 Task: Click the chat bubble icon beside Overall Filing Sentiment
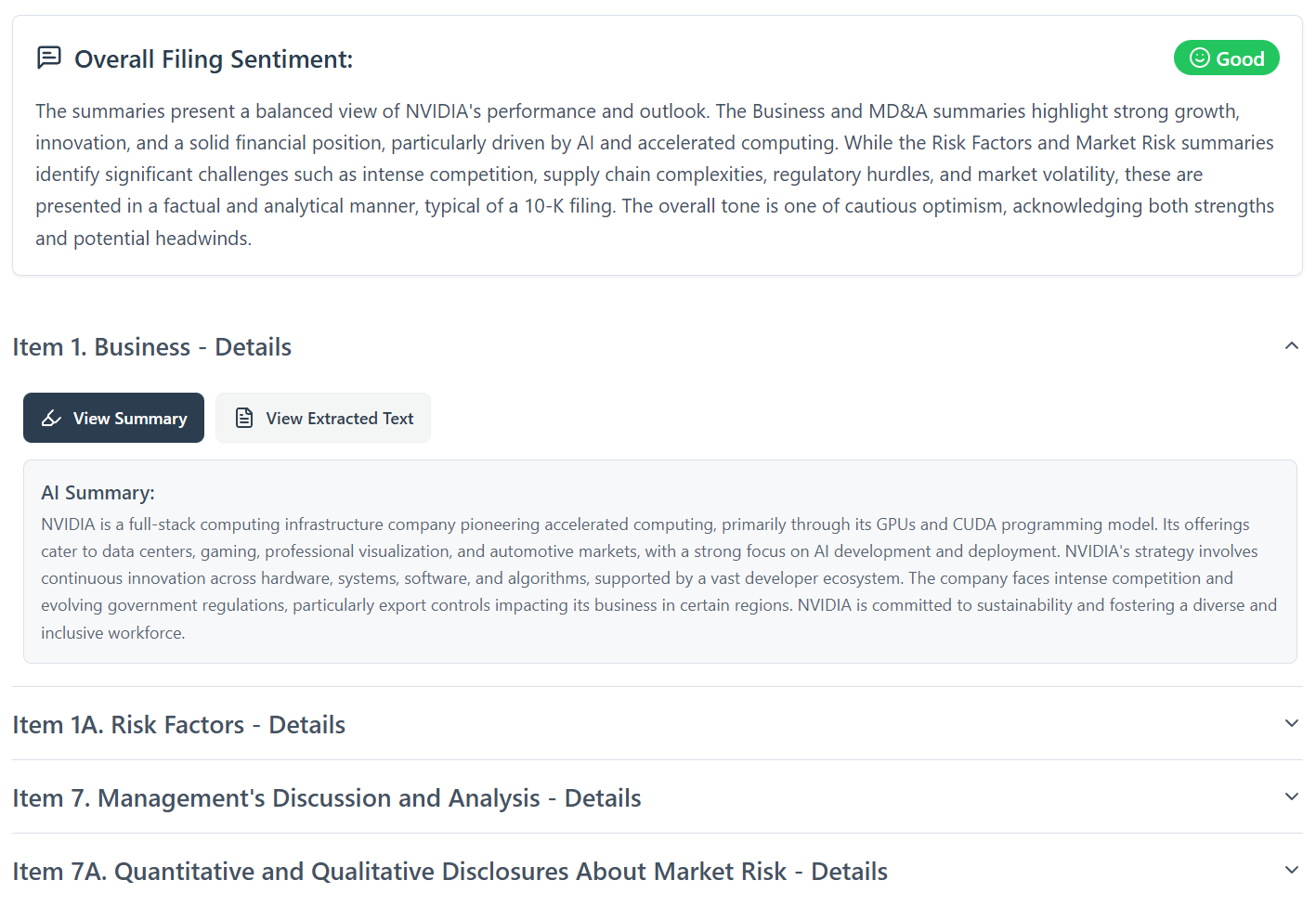pyautogui.click(x=49, y=58)
